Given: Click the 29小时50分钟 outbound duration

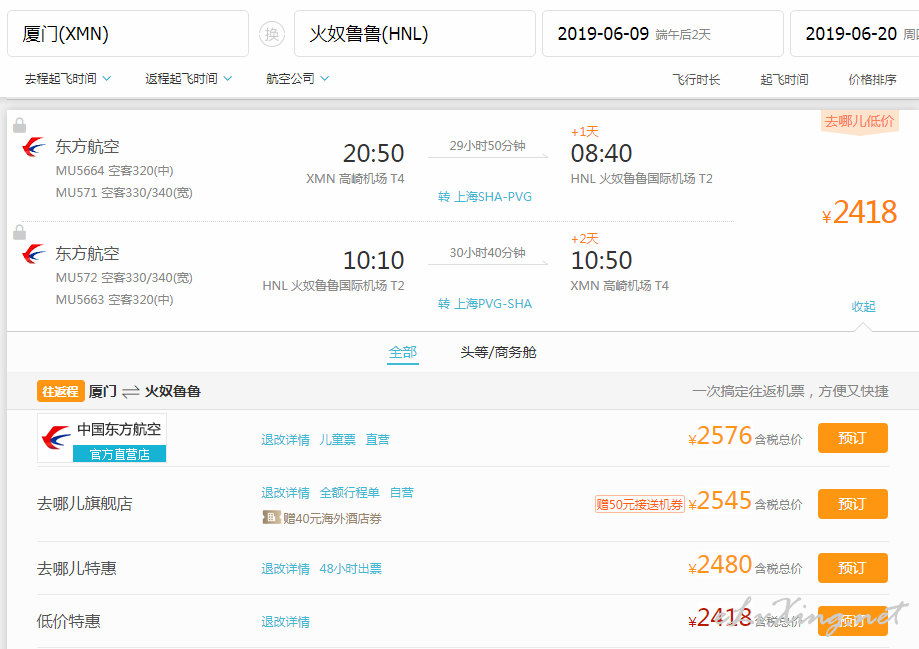Looking at the screenshot, I should point(488,146).
